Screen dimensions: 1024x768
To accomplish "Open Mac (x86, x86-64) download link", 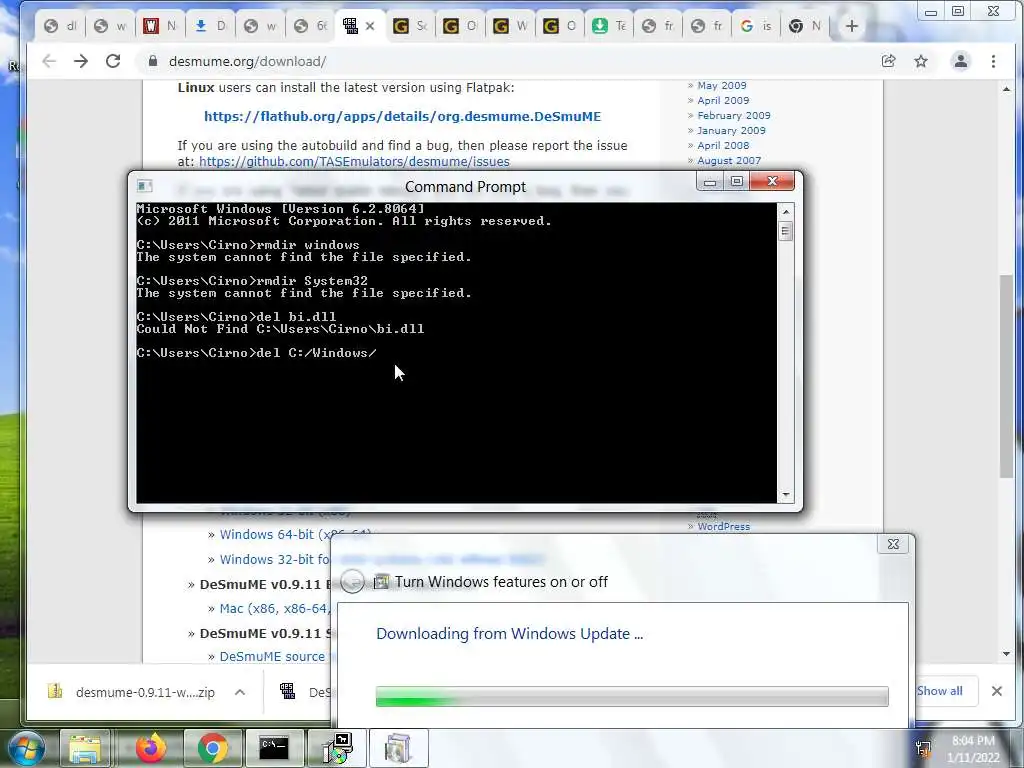I will tap(275, 608).
